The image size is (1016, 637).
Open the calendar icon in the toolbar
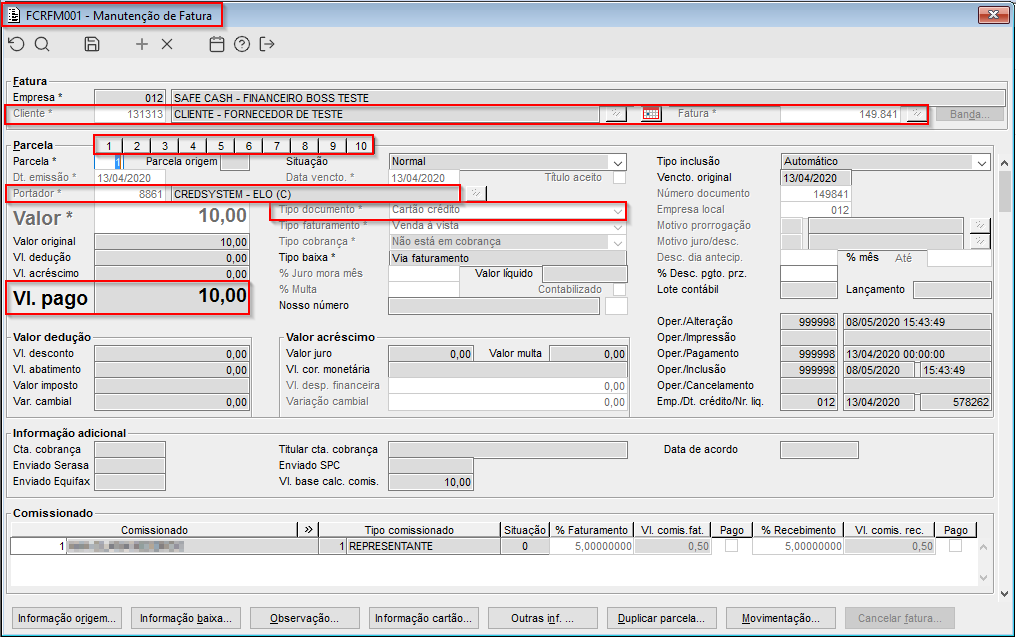coord(217,44)
